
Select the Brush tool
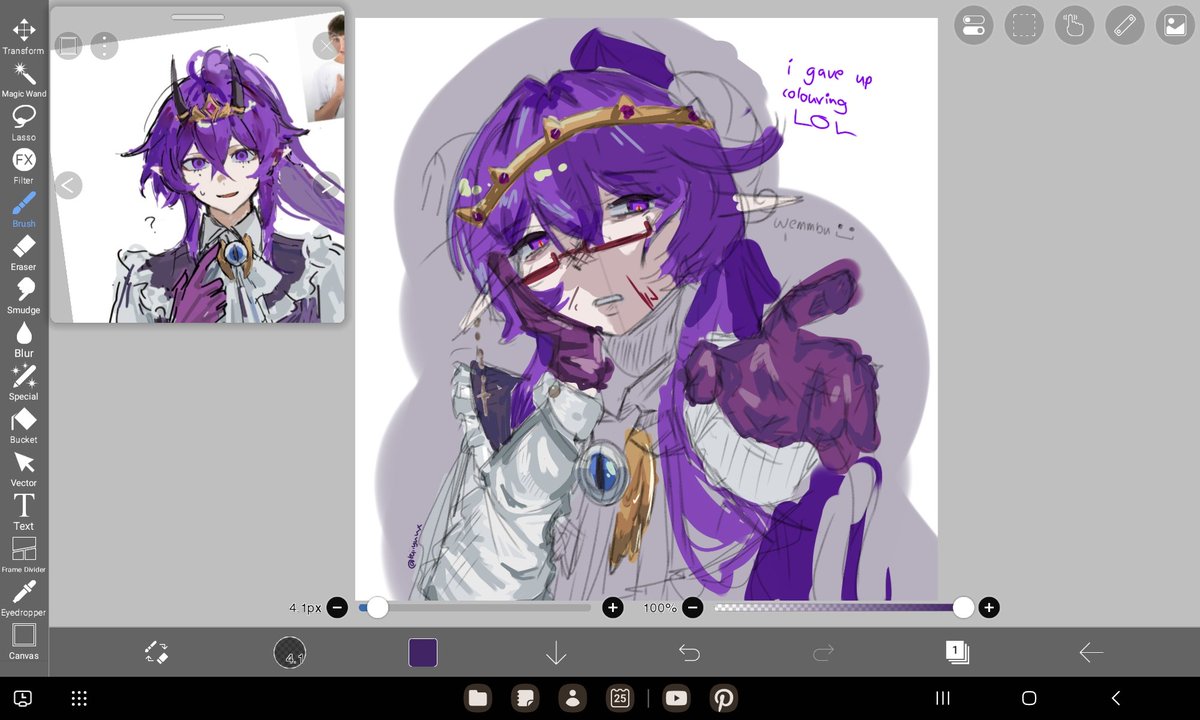[x=24, y=209]
